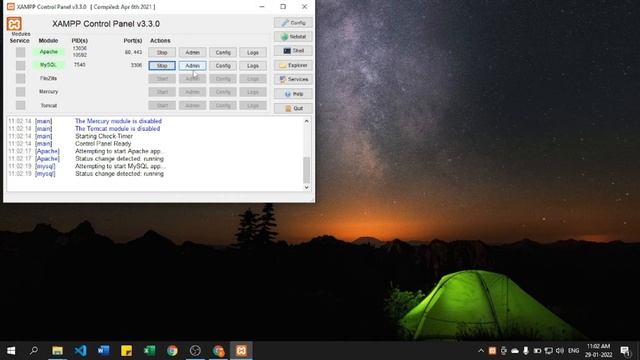Open the notification center icon
Screen dimensions: 640x360
[625, 351]
